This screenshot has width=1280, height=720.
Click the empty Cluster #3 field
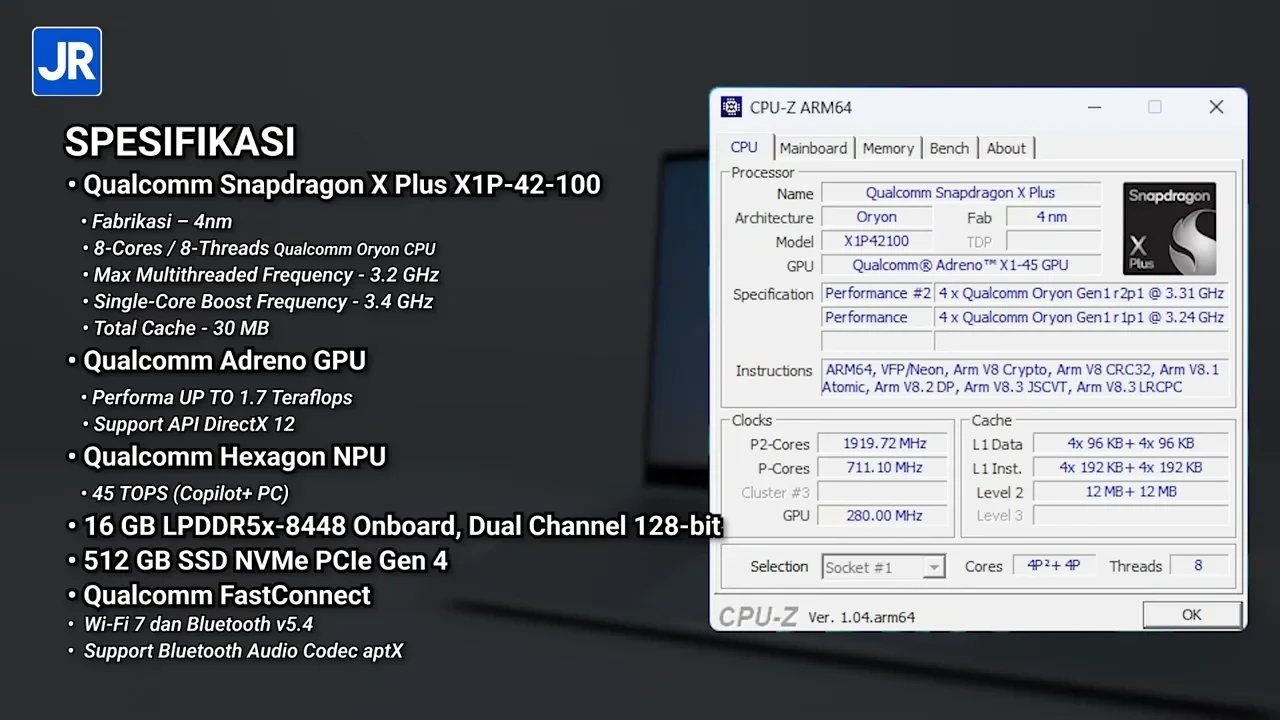[882, 491]
